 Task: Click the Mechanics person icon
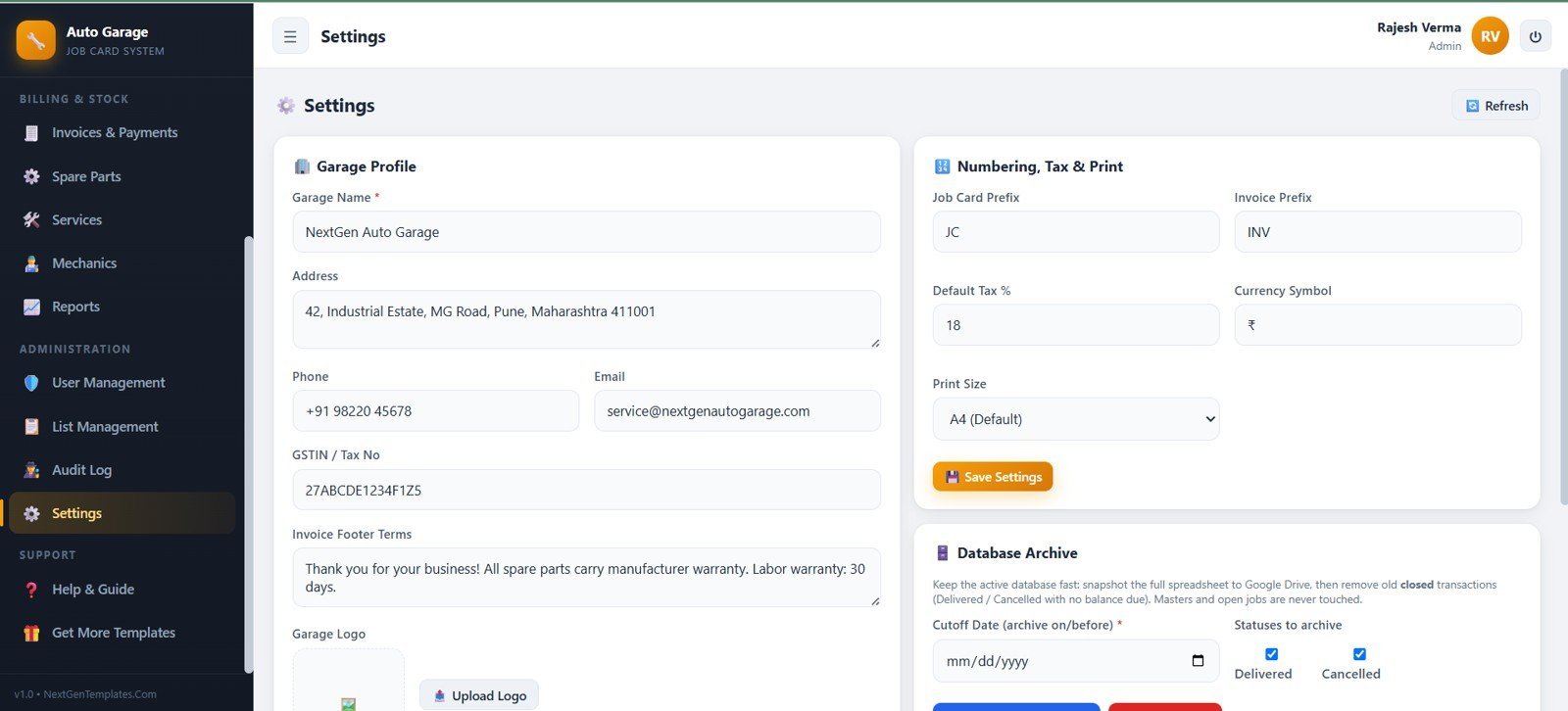point(31,263)
